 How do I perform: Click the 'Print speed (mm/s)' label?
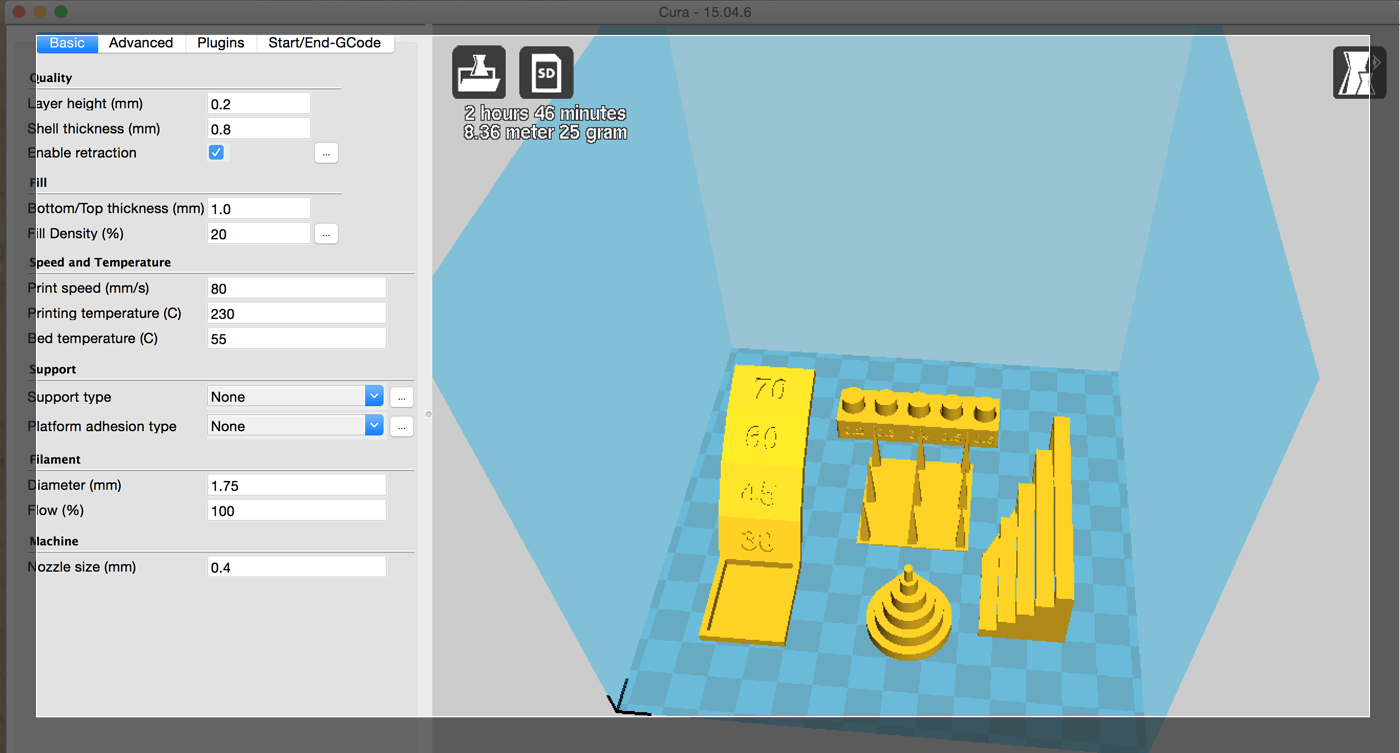coord(89,288)
